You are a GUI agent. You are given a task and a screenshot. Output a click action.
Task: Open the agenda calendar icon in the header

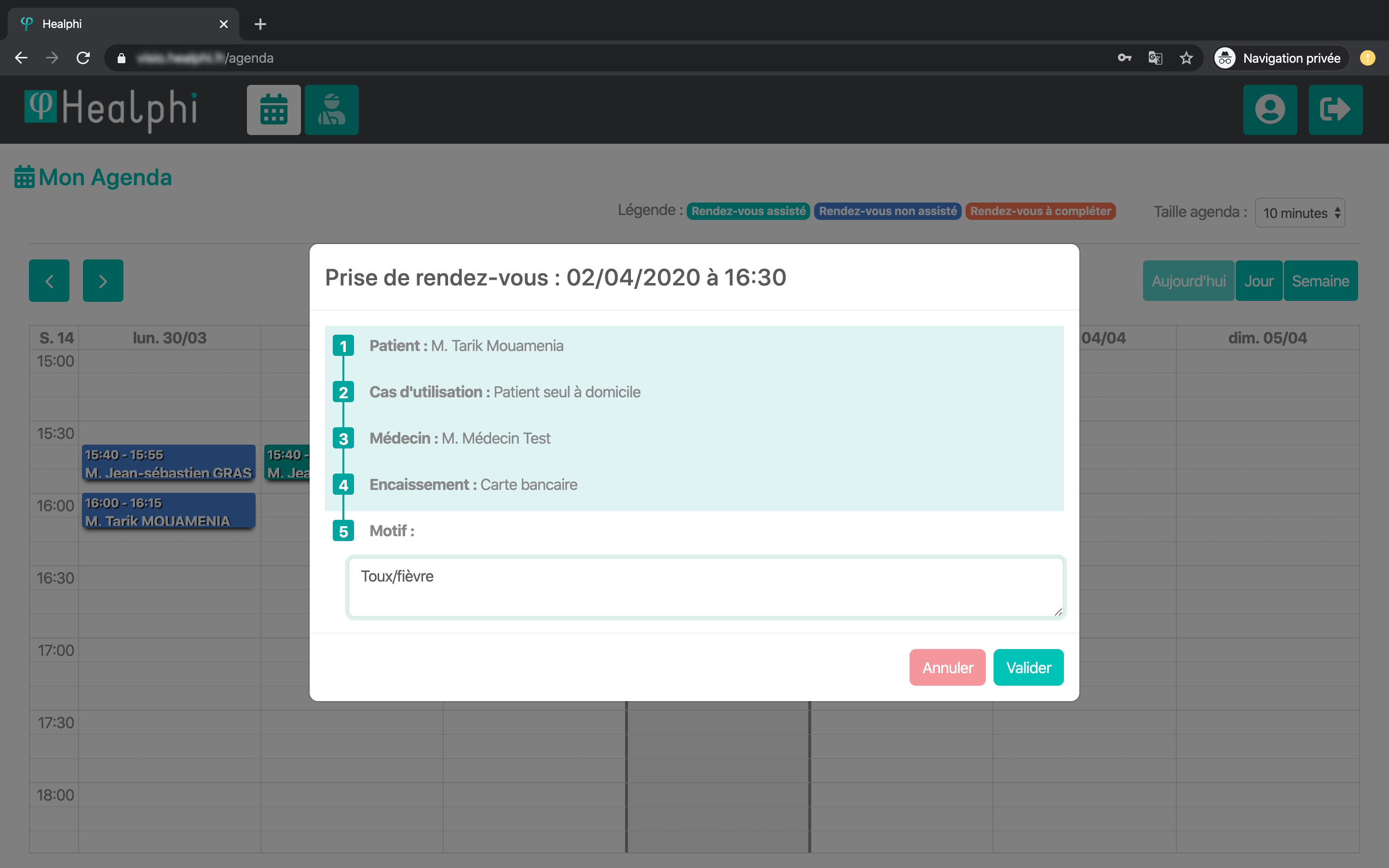[274, 109]
